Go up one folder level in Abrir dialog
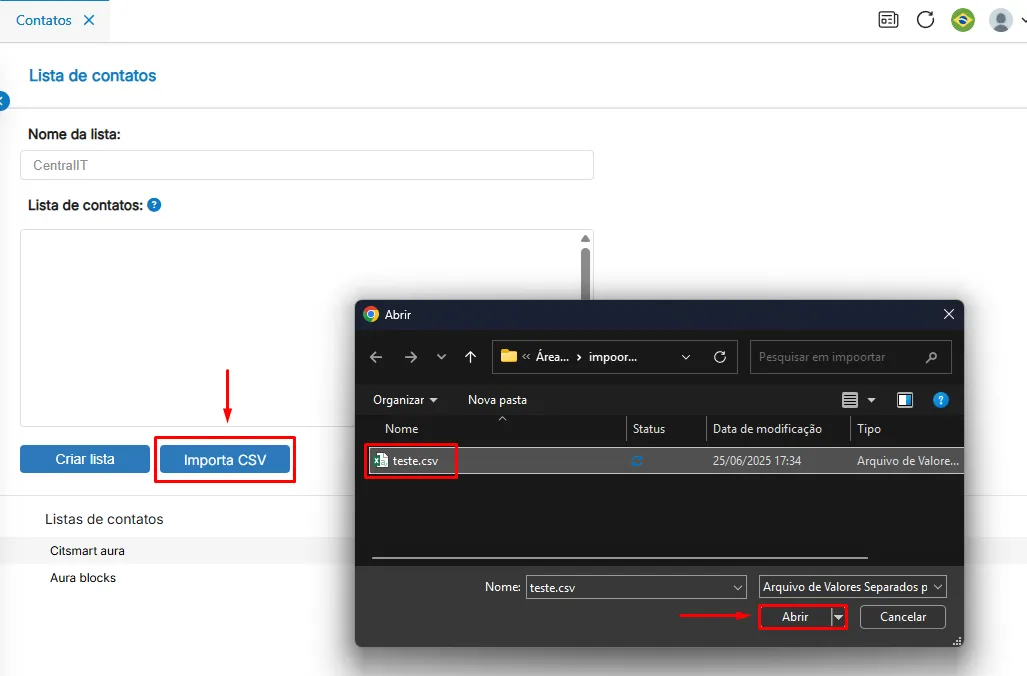Viewport: 1027px width, 676px height. tap(470, 357)
